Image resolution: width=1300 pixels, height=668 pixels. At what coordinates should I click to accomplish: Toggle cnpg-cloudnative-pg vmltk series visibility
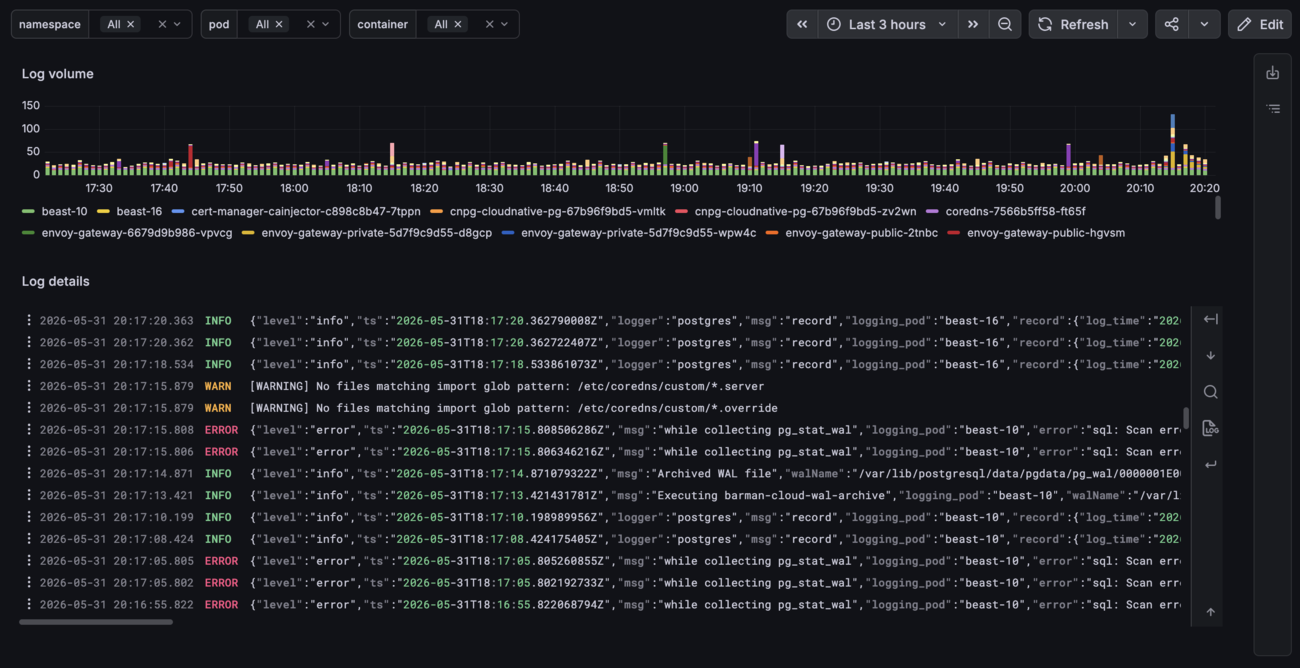pos(557,211)
